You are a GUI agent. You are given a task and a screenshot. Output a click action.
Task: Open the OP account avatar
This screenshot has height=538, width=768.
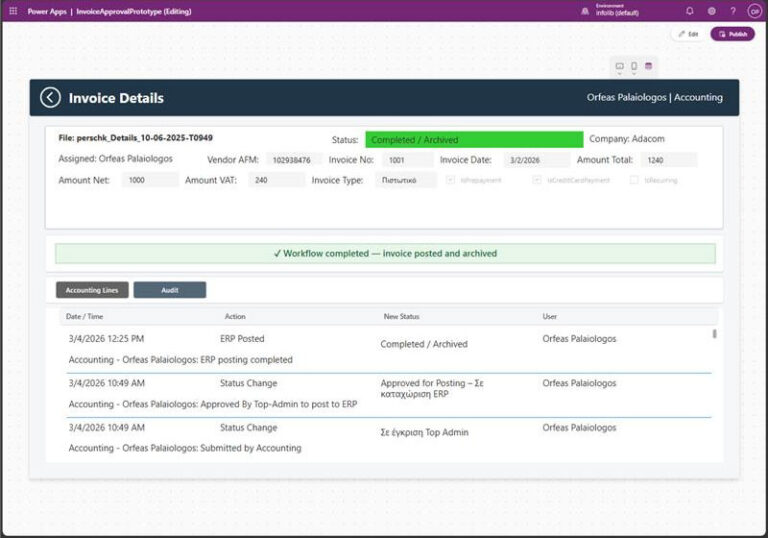coord(754,11)
